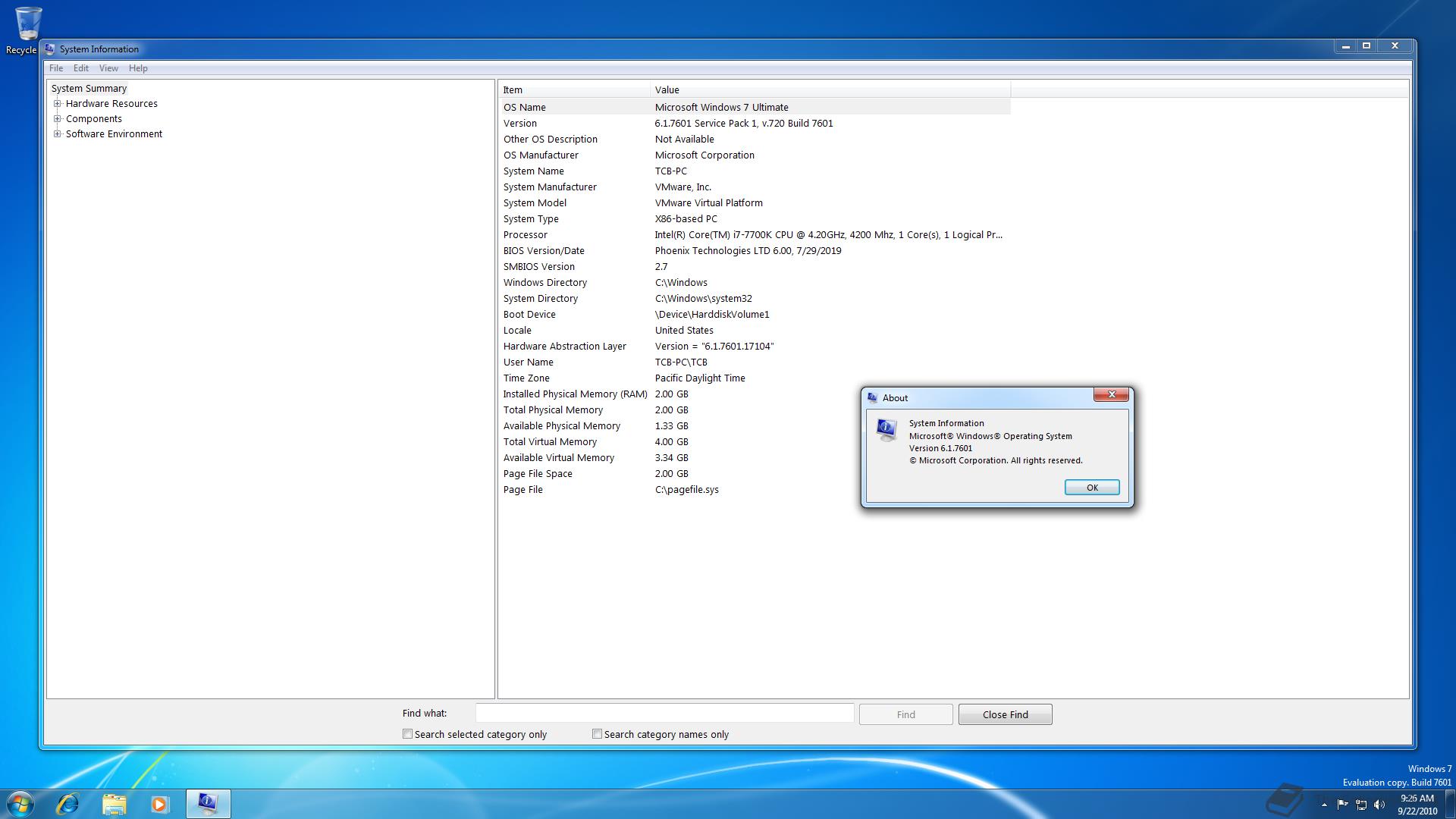Show hidden tray icons arrow

coord(1324,805)
